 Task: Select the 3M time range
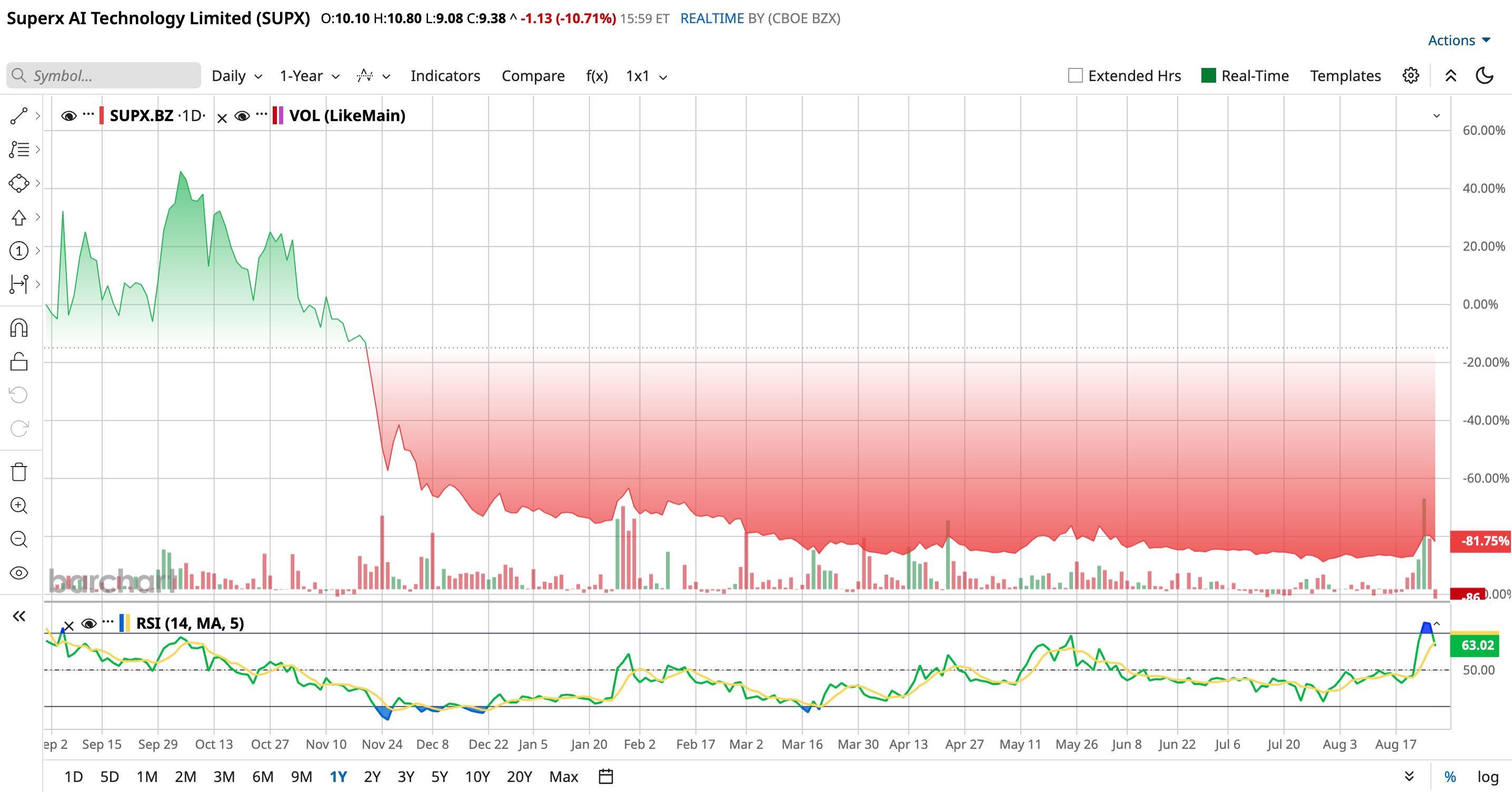point(224,777)
